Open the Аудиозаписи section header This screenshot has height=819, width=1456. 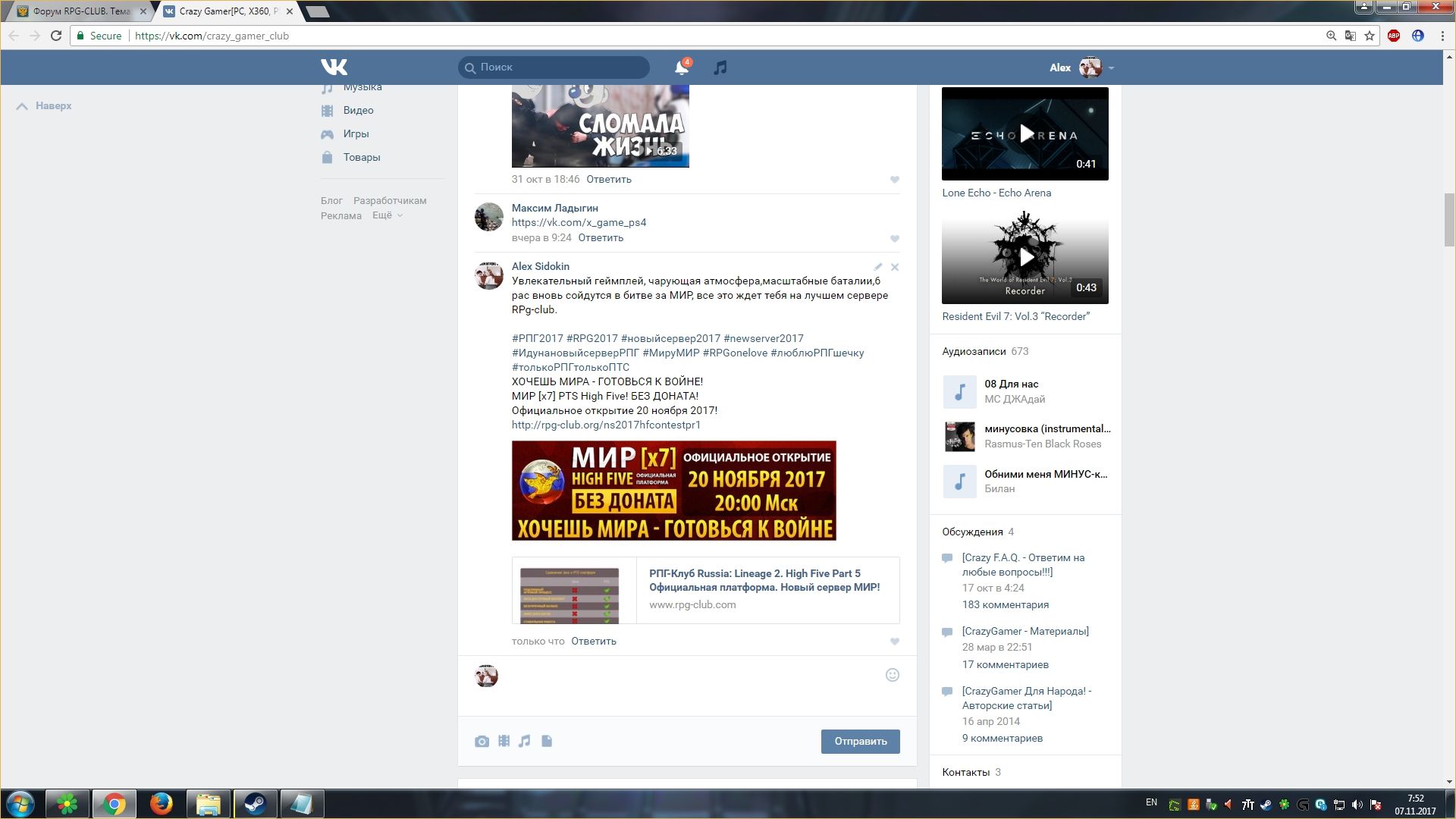tap(984, 352)
